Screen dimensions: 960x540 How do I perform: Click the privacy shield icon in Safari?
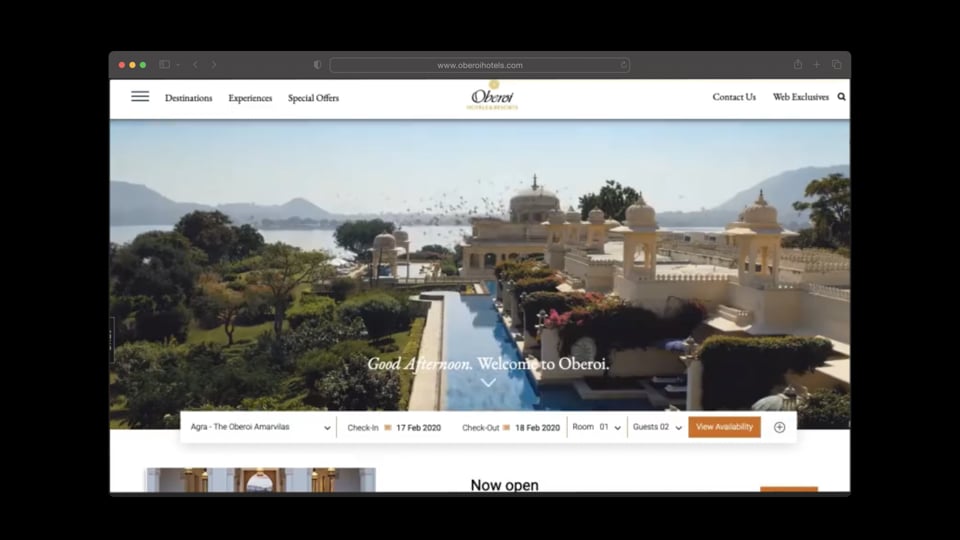pos(317,64)
